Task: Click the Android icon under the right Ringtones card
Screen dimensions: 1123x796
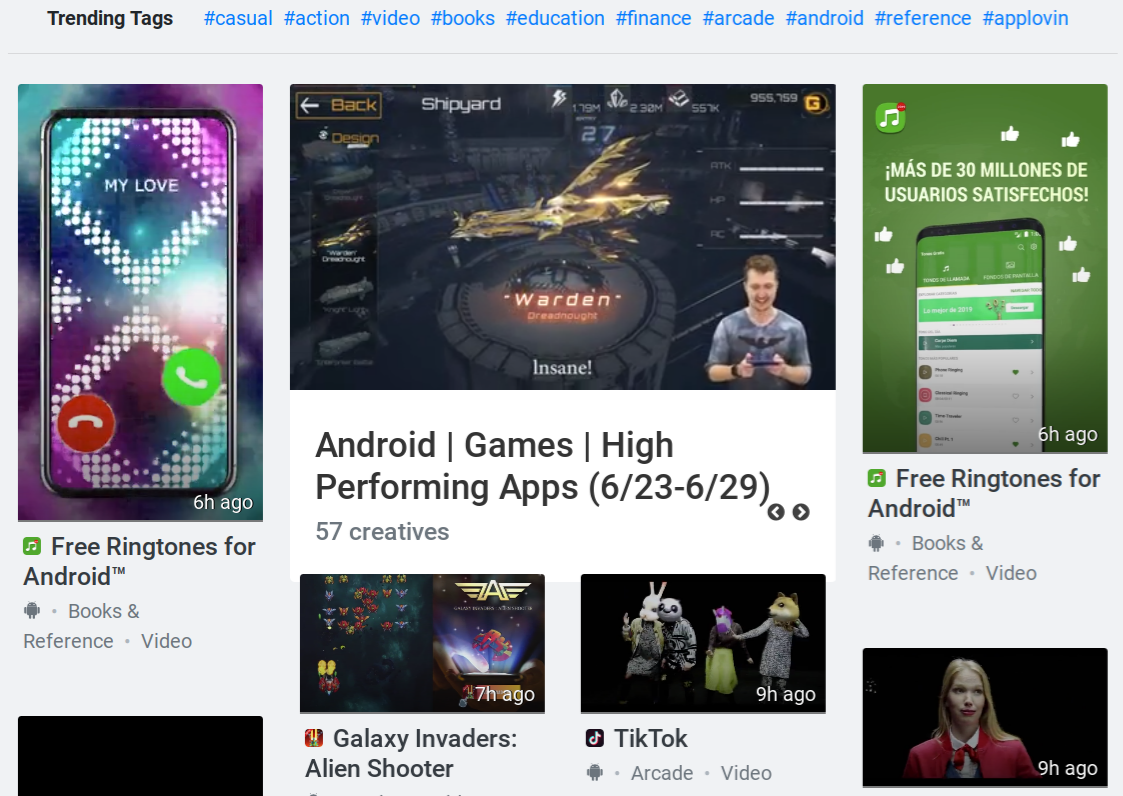Action: tap(877, 543)
